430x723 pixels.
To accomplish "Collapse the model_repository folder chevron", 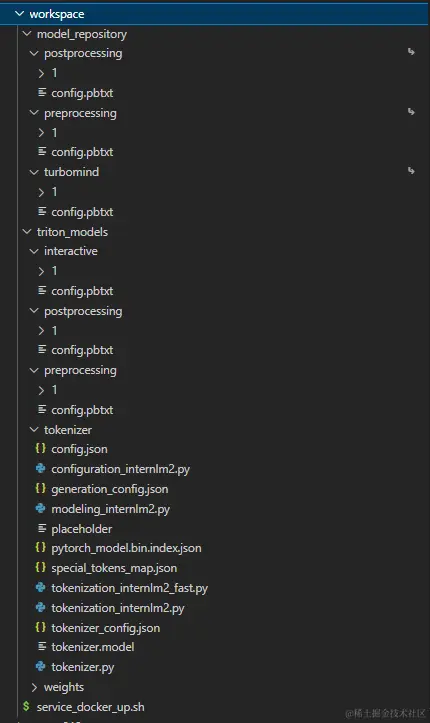I will 27,34.
